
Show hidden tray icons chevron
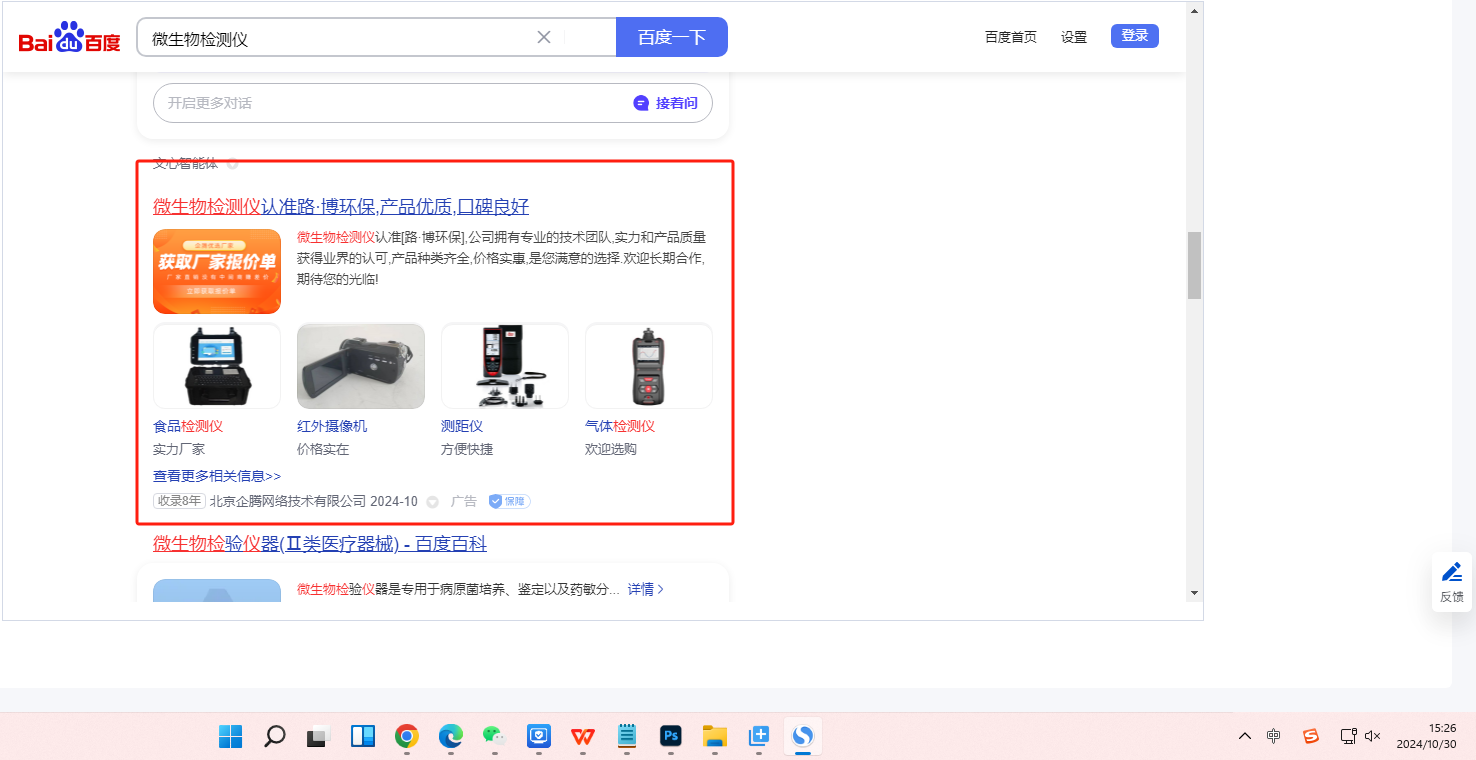[1245, 736]
